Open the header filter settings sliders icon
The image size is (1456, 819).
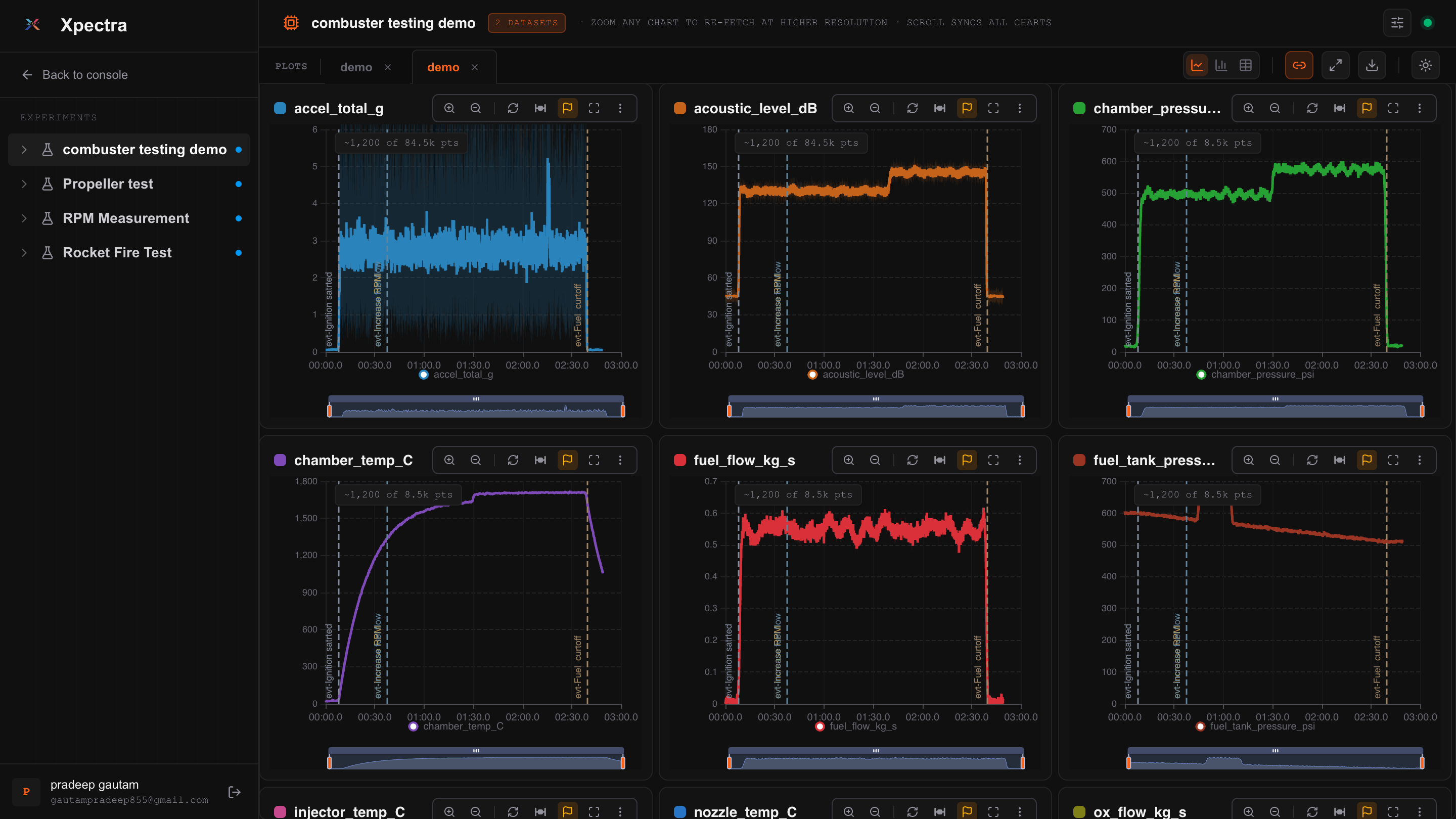1397,23
